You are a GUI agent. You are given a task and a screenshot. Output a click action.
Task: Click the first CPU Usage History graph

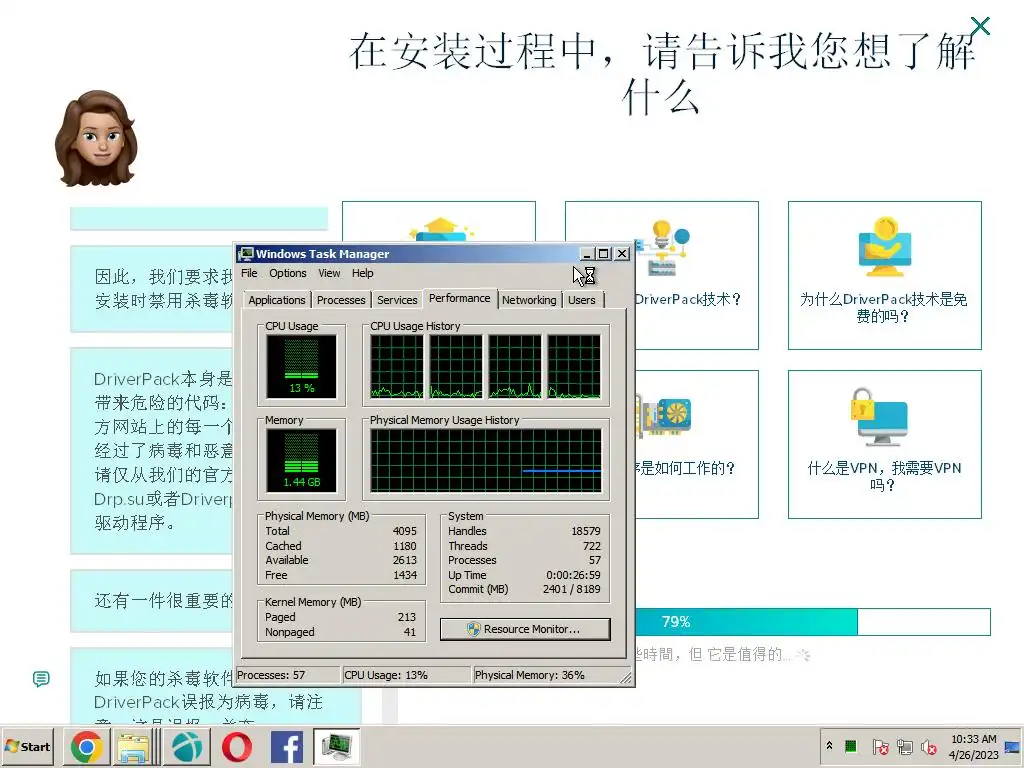pyautogui.click(x=396, y=366)
